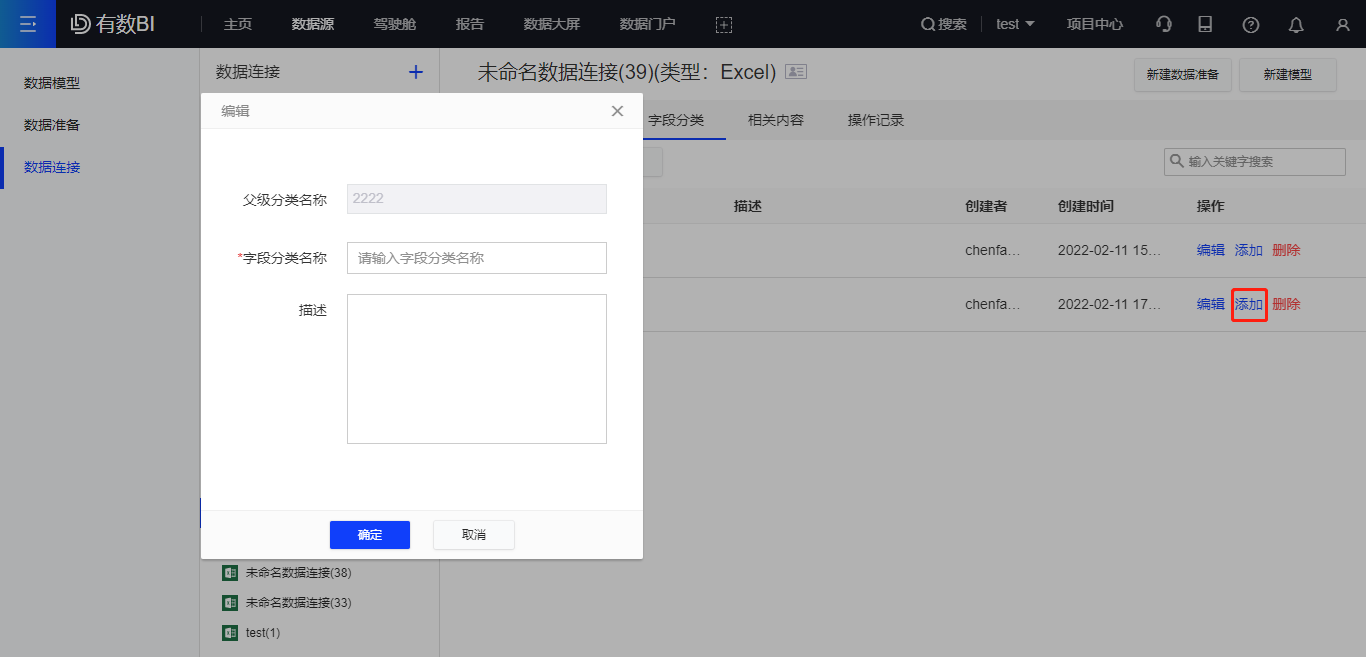Confirm the edit with 确定 button
The width and height of the screenshot is (1366, 657).
click(369, 535)
